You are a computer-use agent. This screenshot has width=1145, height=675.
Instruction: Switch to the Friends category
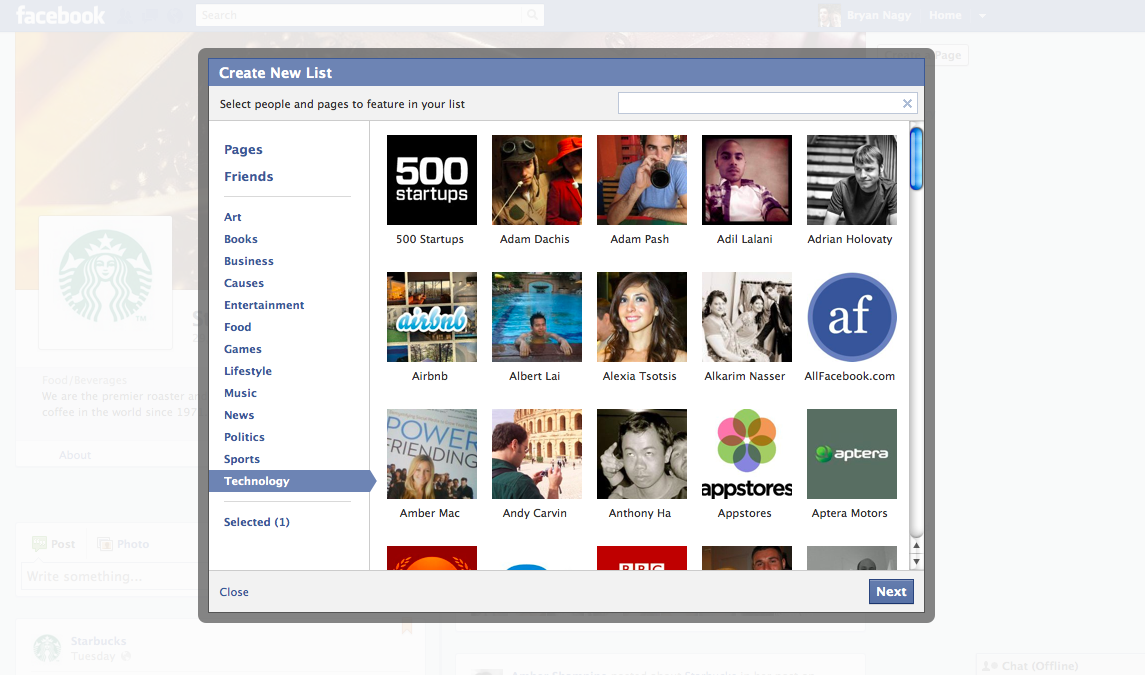click(x=248, y=177)
